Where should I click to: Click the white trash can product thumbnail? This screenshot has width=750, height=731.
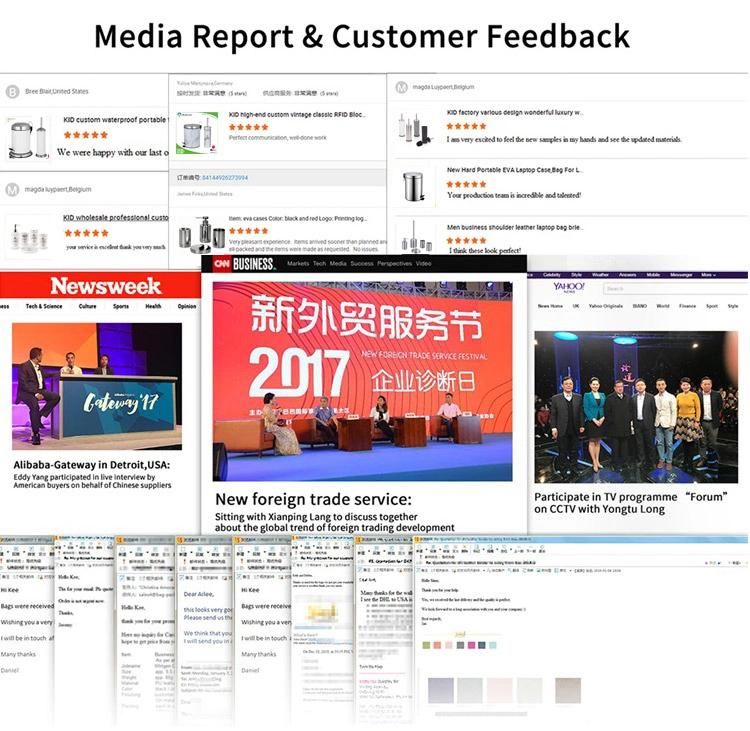28,139
